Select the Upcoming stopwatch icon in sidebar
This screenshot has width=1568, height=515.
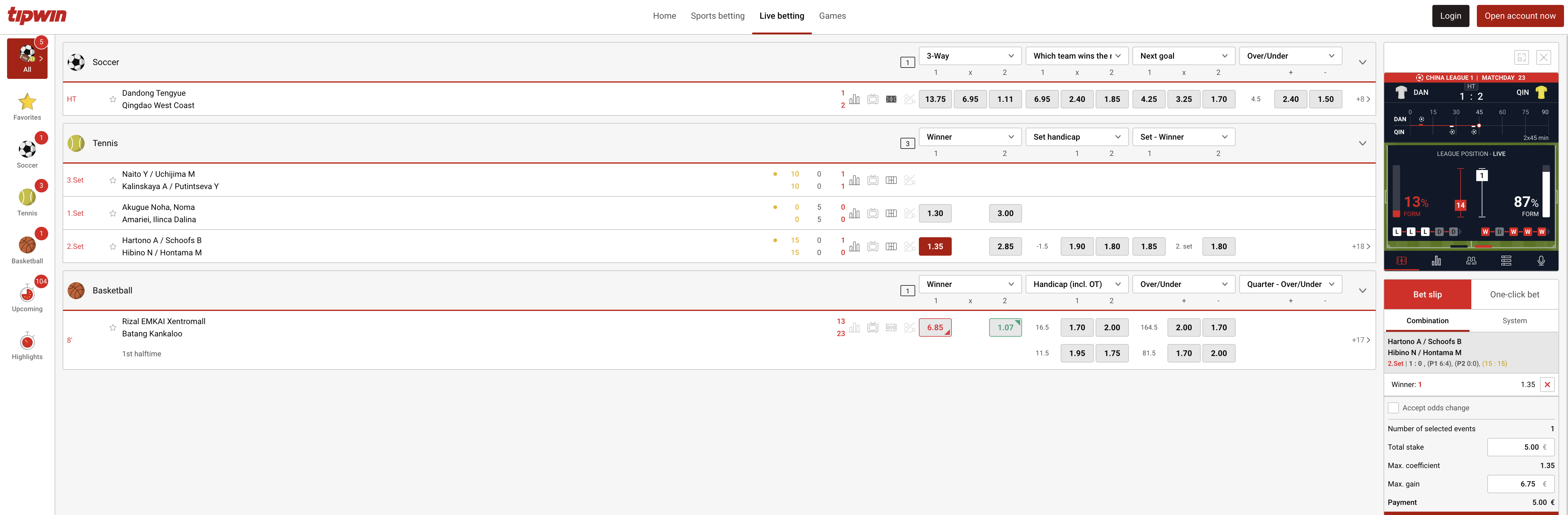coord(27,295)
